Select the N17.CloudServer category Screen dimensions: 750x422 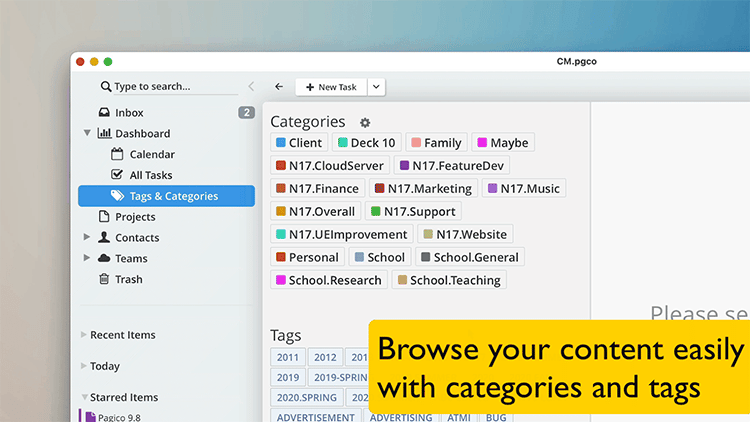coord(330,166)
